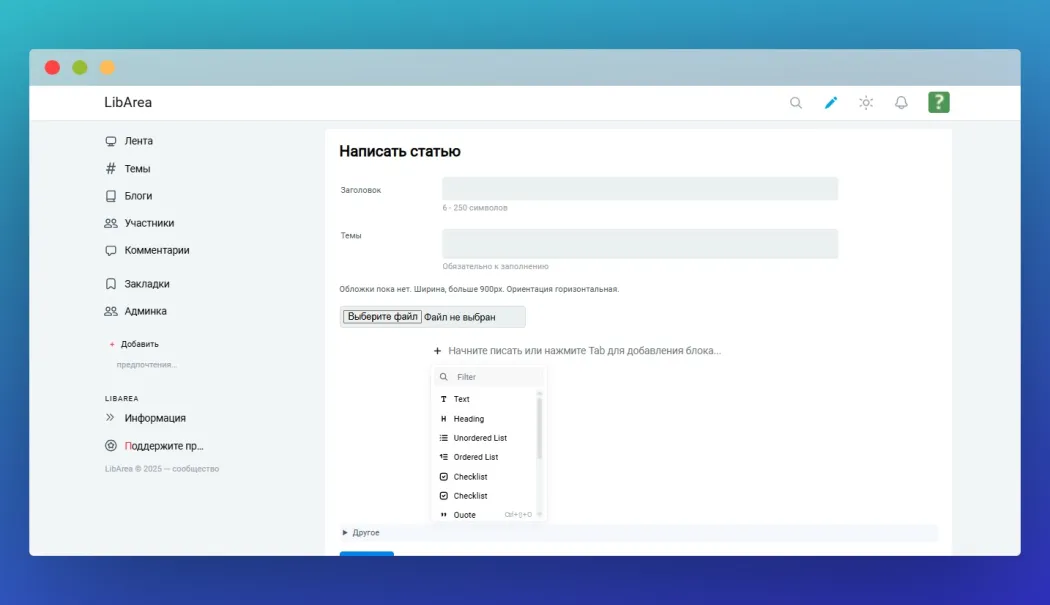Open notifications bell icon
Viewport: 1050px width, 605px height.
coord(901,103)
